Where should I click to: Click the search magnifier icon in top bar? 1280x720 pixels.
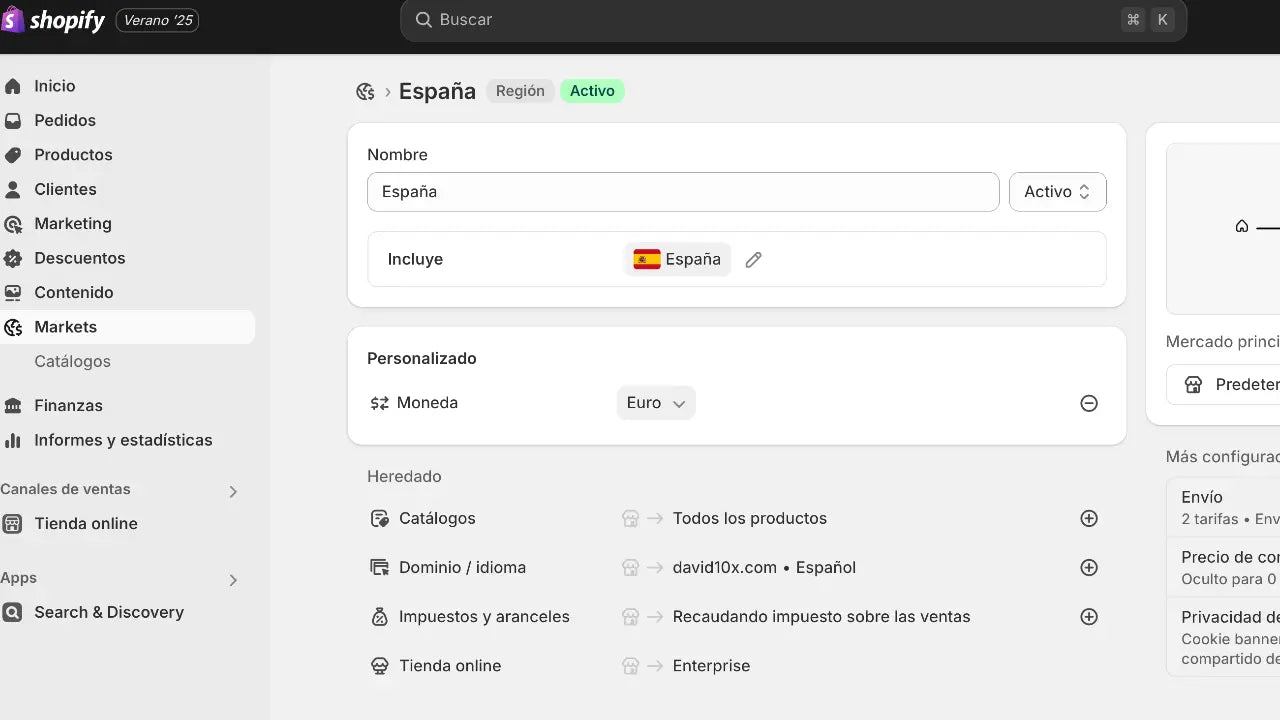click(423, 19)
